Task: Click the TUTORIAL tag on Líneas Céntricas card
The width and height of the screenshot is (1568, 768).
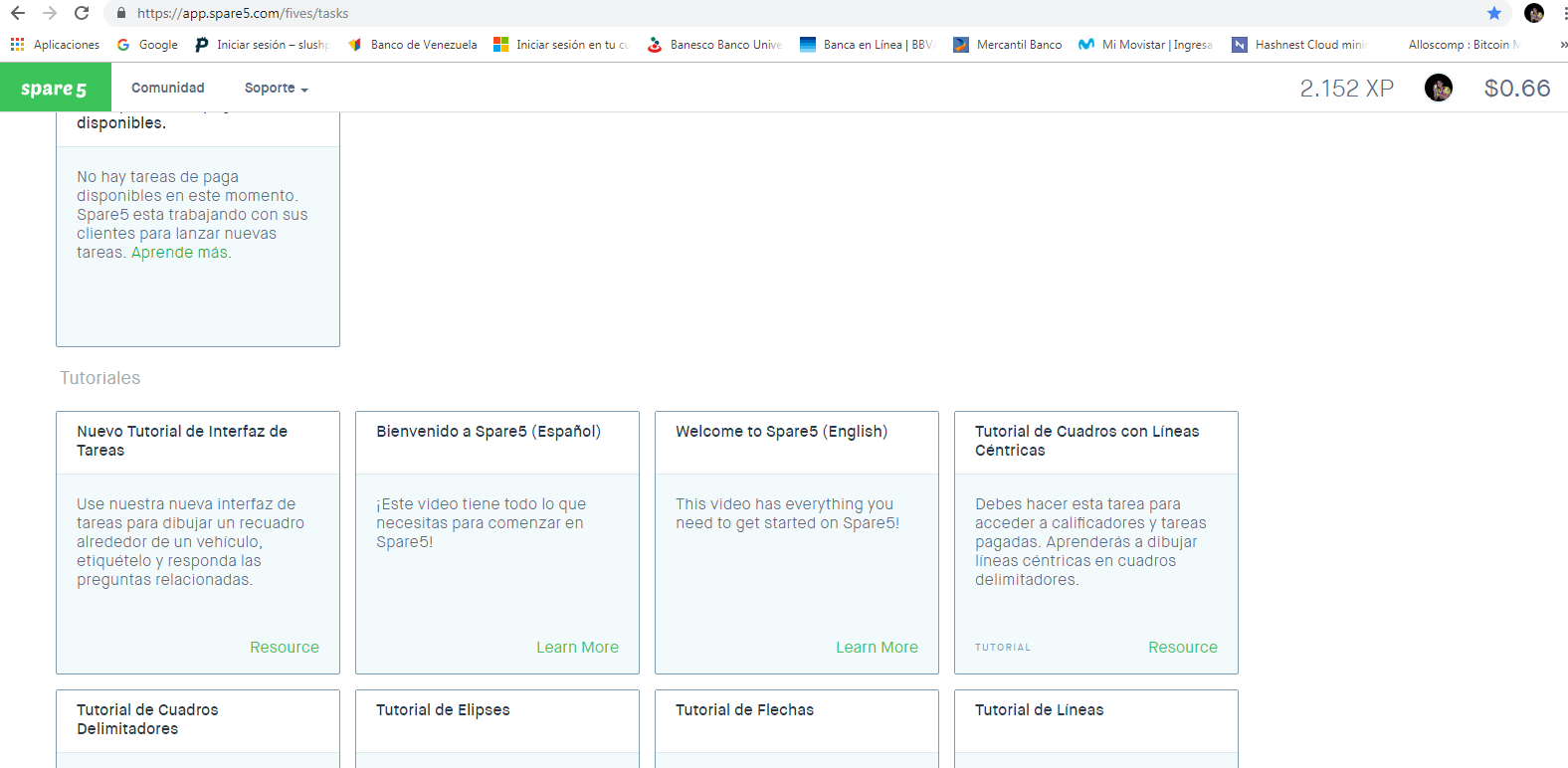Action: tap(1003, 648)
